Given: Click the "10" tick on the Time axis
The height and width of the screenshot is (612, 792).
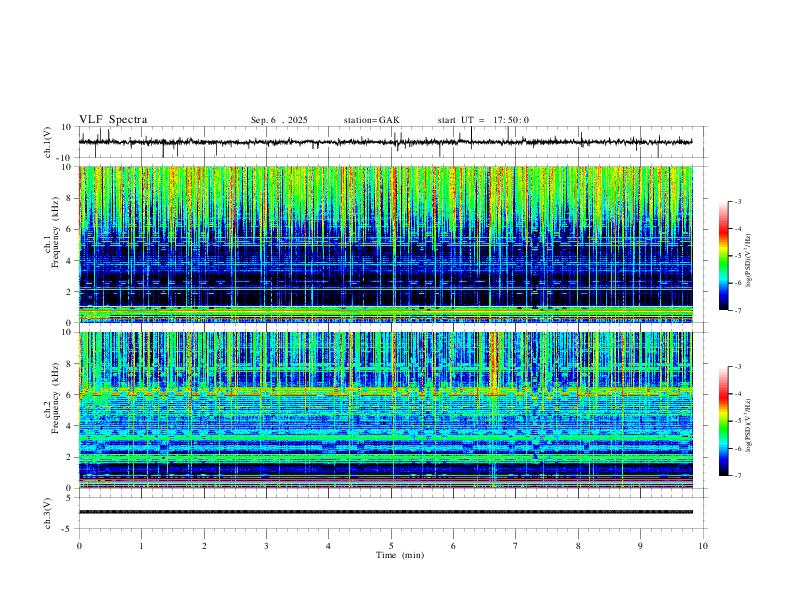Looking at the screenshot, I should pos(703,546).
